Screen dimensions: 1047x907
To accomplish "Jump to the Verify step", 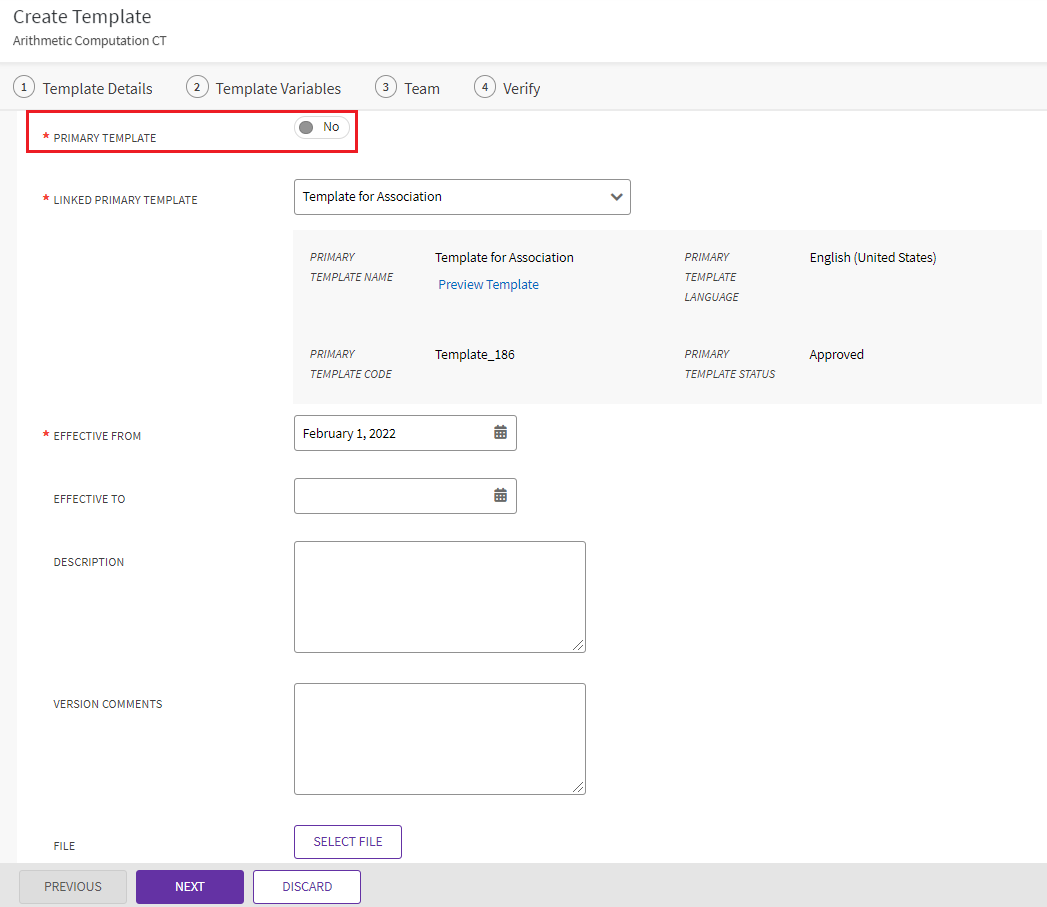I will pos(508,88).
